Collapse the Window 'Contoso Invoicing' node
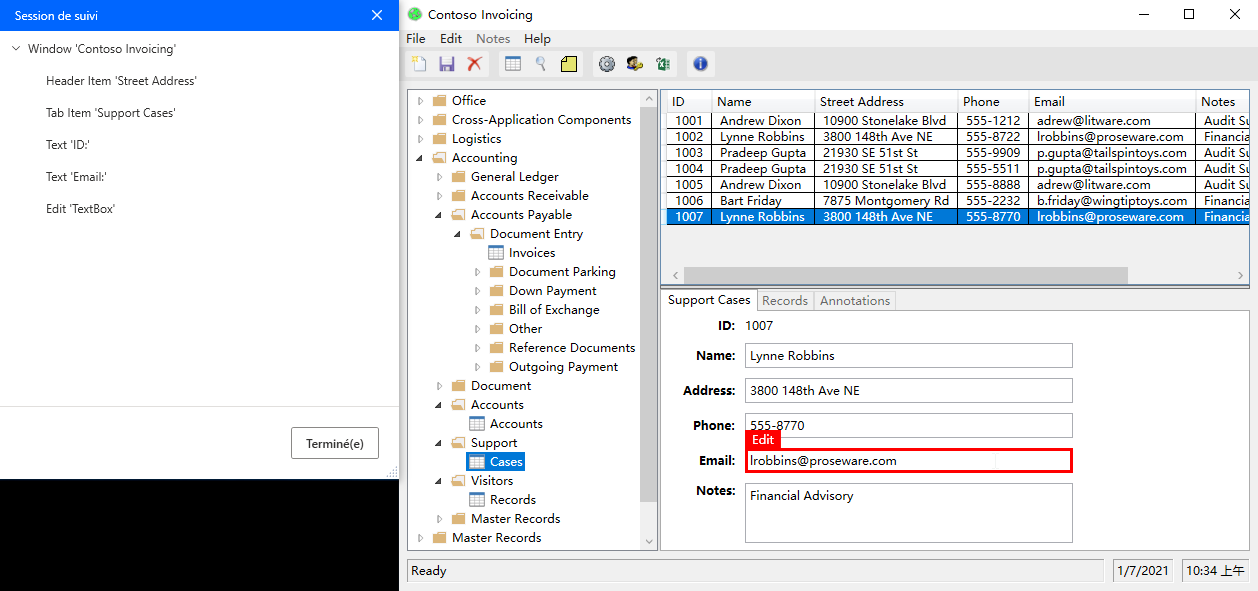 click(x=16, y=49)
